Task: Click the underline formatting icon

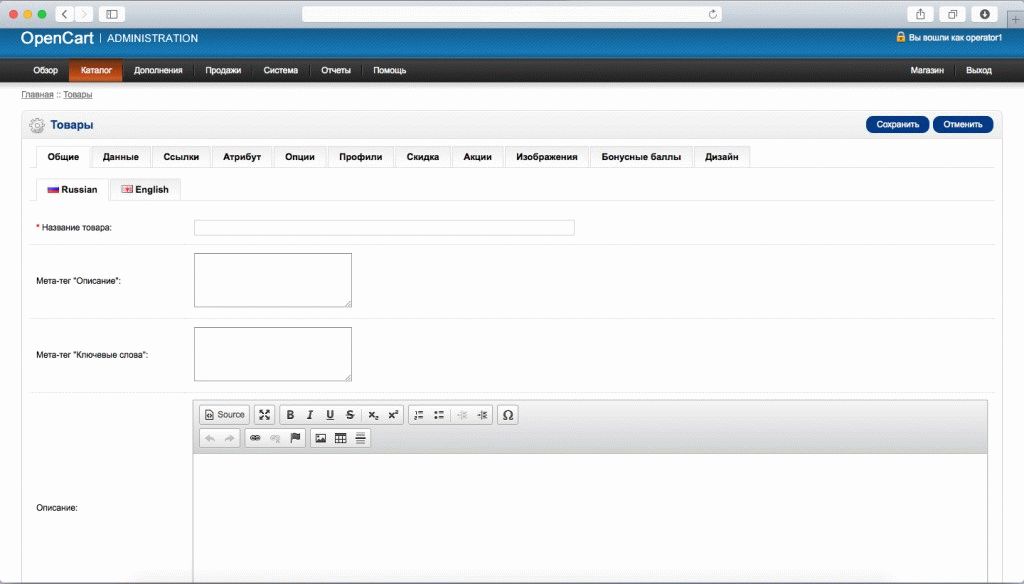Action: (x=330, y=415)
